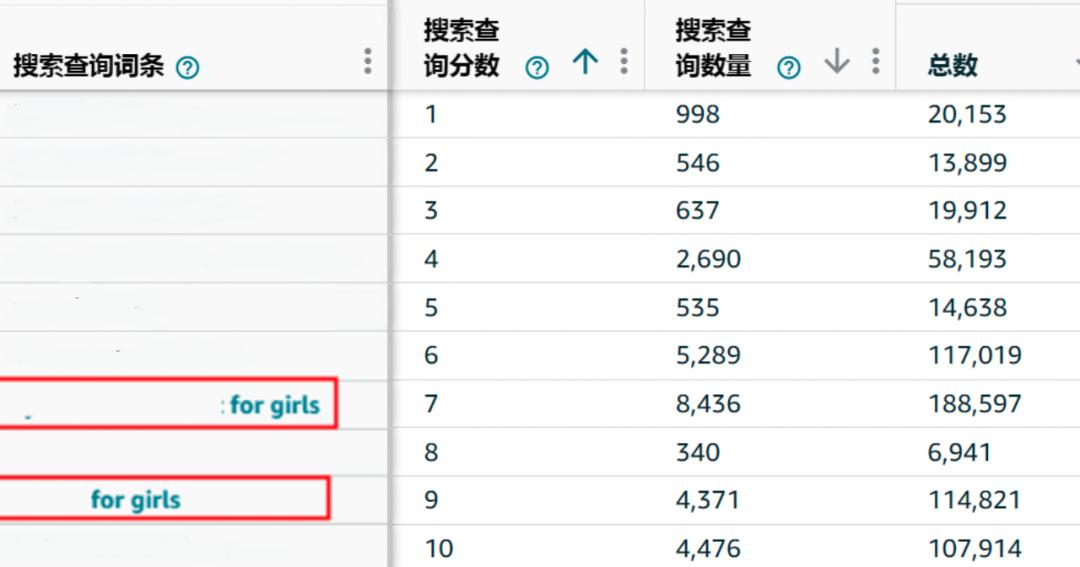Image resolution: width=1080 pixels, height=567 pixels.
Task: Click the 搜索查询分数 column header text
Action: [461, 48]
